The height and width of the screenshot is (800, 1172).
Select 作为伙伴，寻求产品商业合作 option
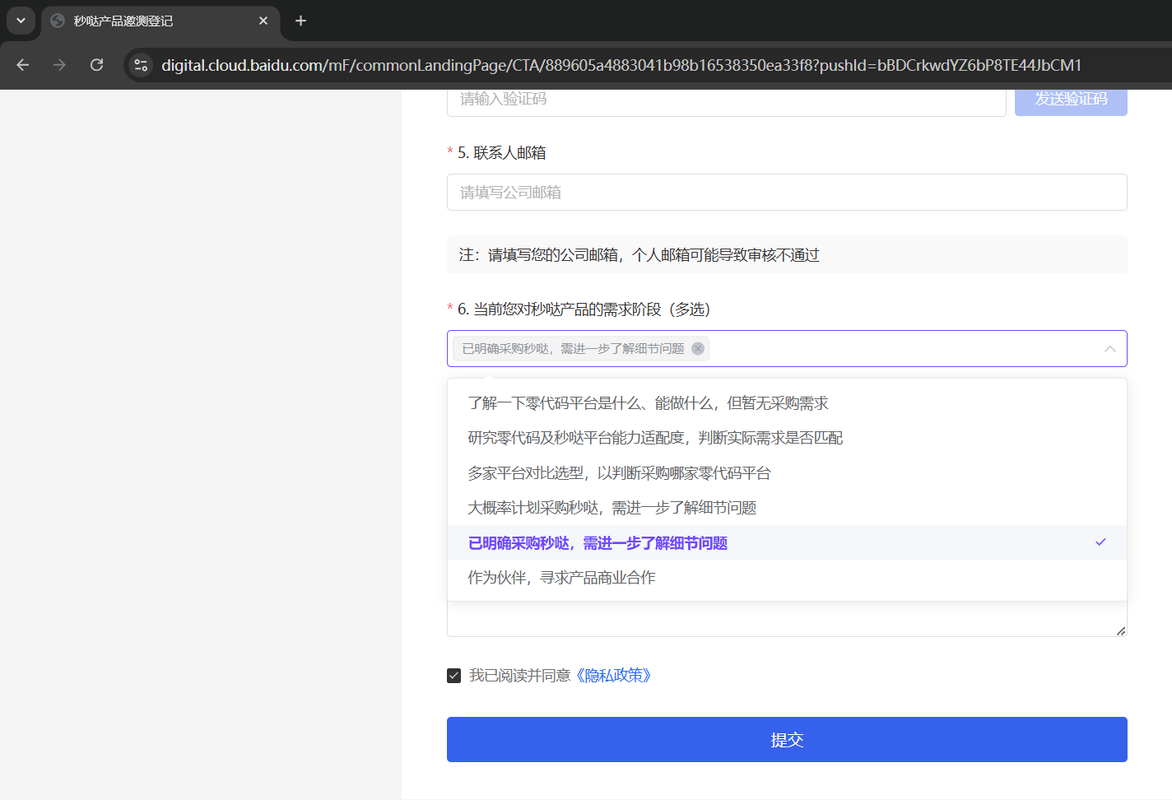(x=787, y=577)
